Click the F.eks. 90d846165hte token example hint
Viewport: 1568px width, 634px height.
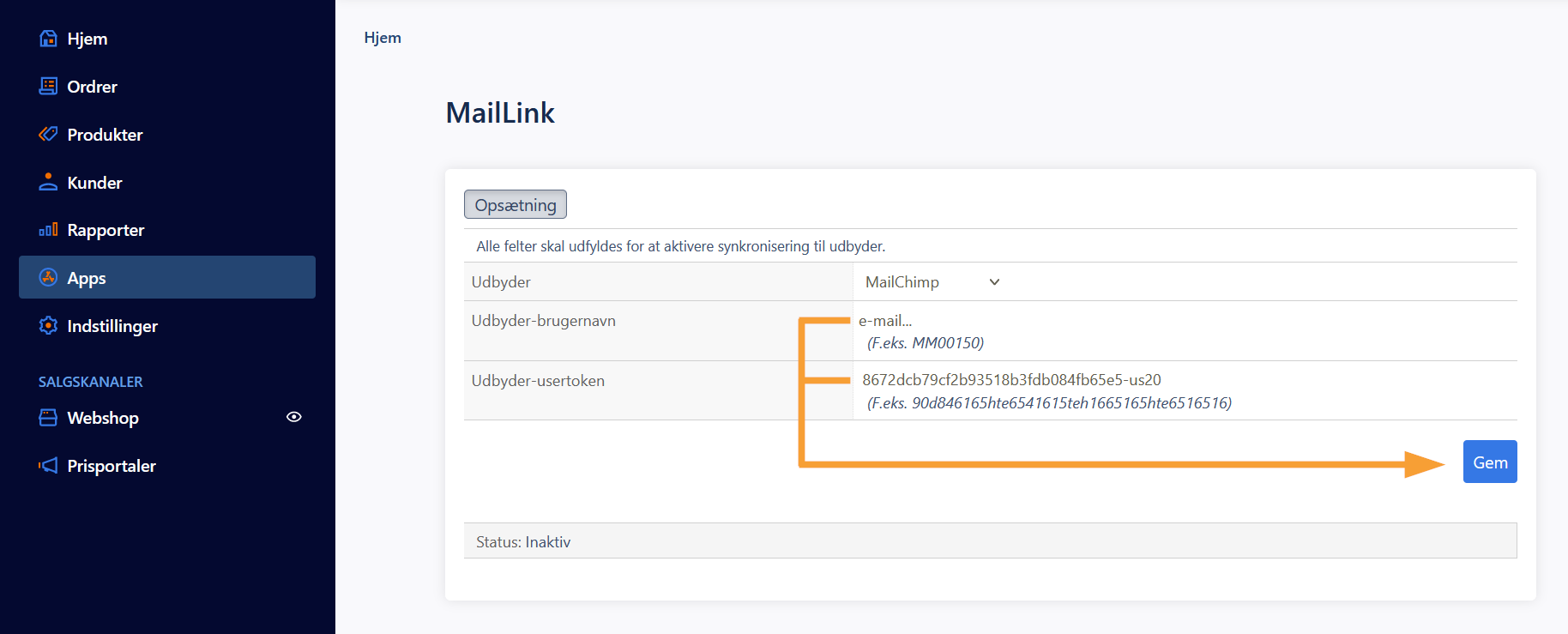(1049, 403)
